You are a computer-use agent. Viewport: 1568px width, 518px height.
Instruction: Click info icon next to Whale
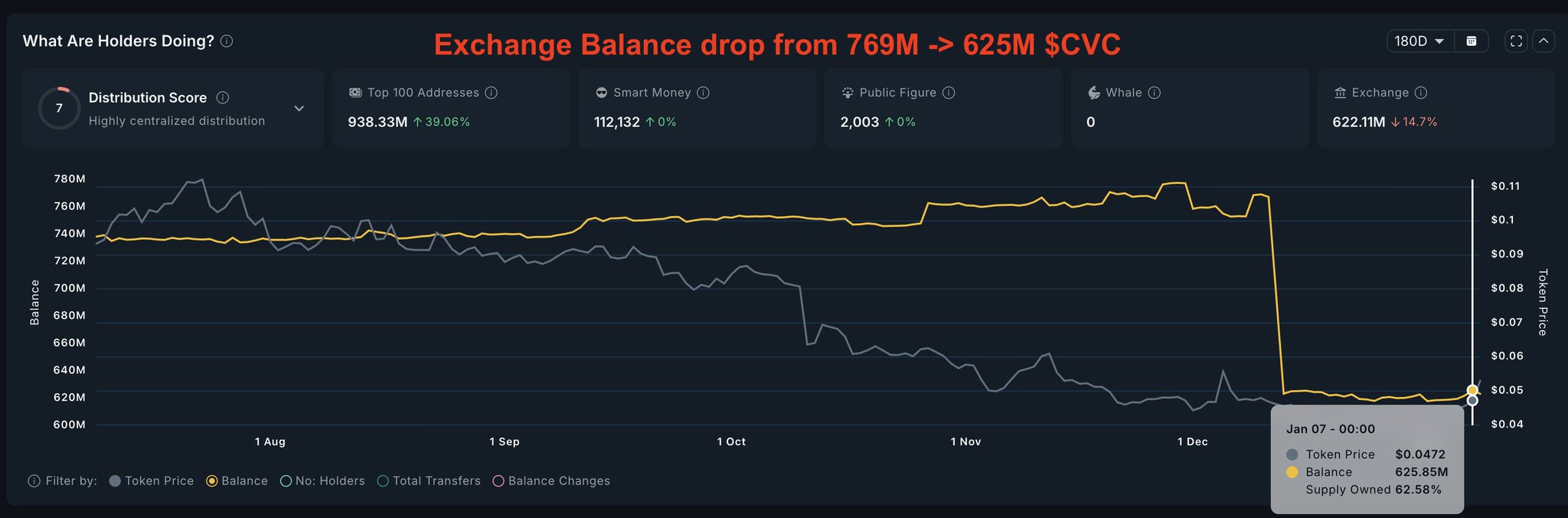1155,93
